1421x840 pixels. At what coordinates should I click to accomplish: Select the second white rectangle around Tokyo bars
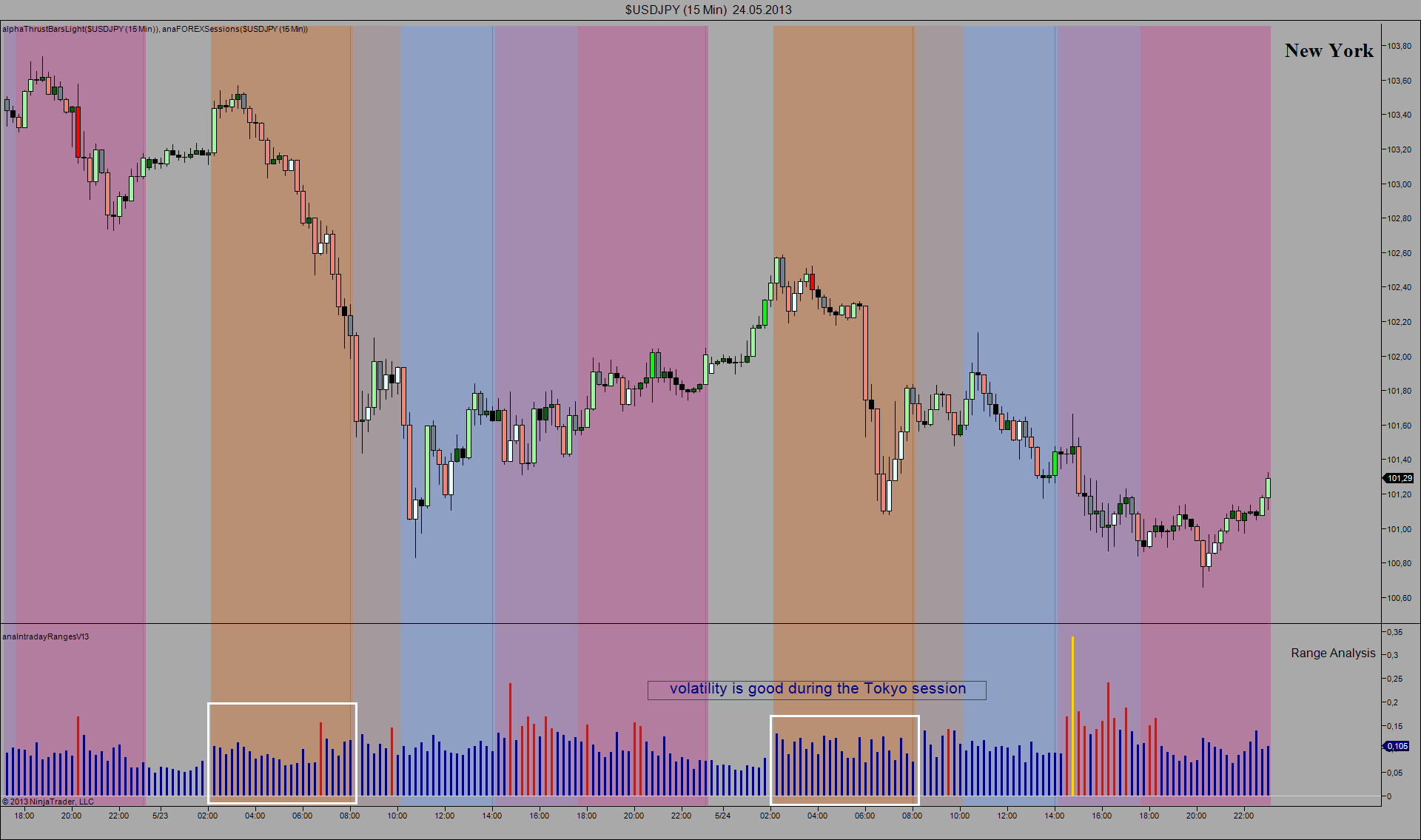(844, 759)
